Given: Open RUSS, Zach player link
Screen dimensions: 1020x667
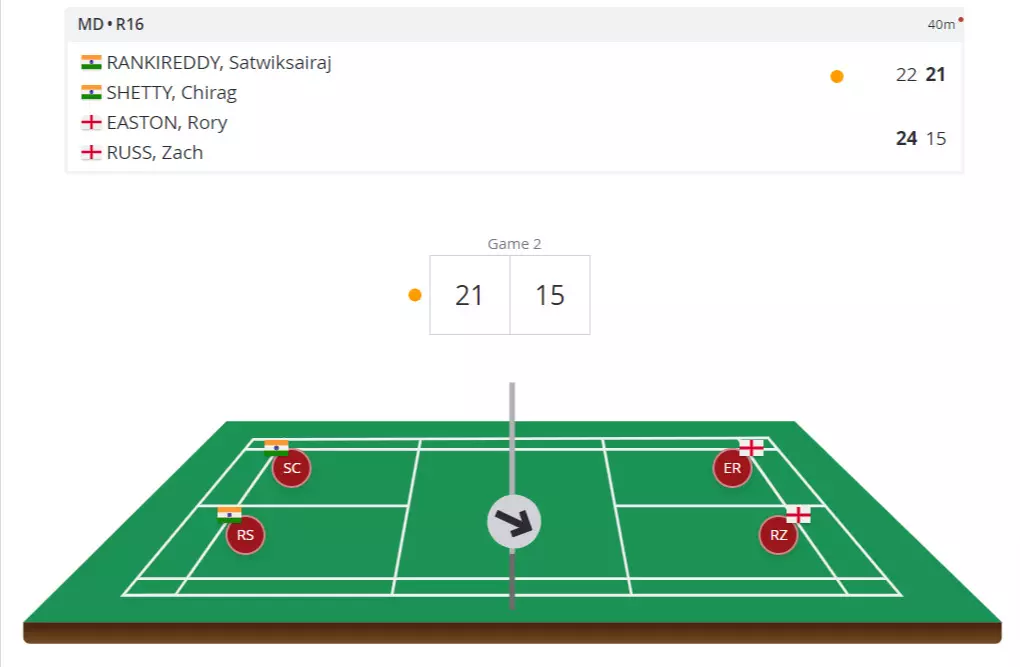Looking at the screenshot, I should (x=154, y=153).
